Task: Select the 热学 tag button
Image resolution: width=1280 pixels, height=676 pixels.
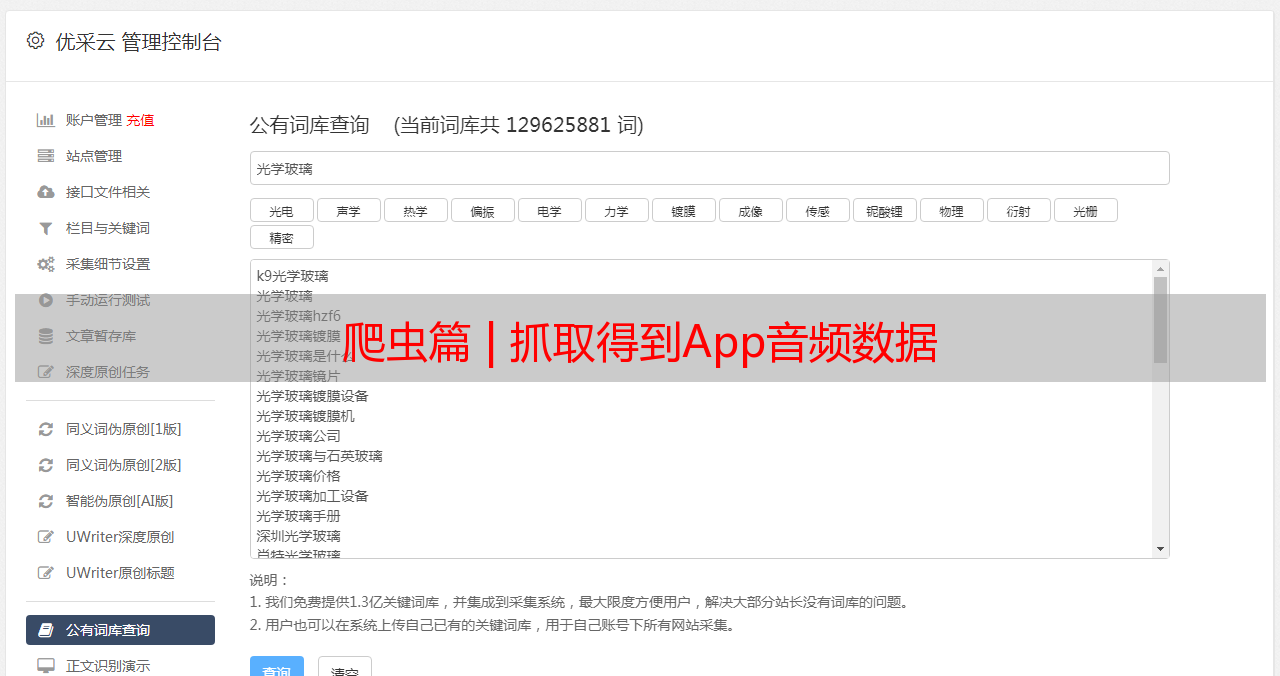Action: click(415, 210)
